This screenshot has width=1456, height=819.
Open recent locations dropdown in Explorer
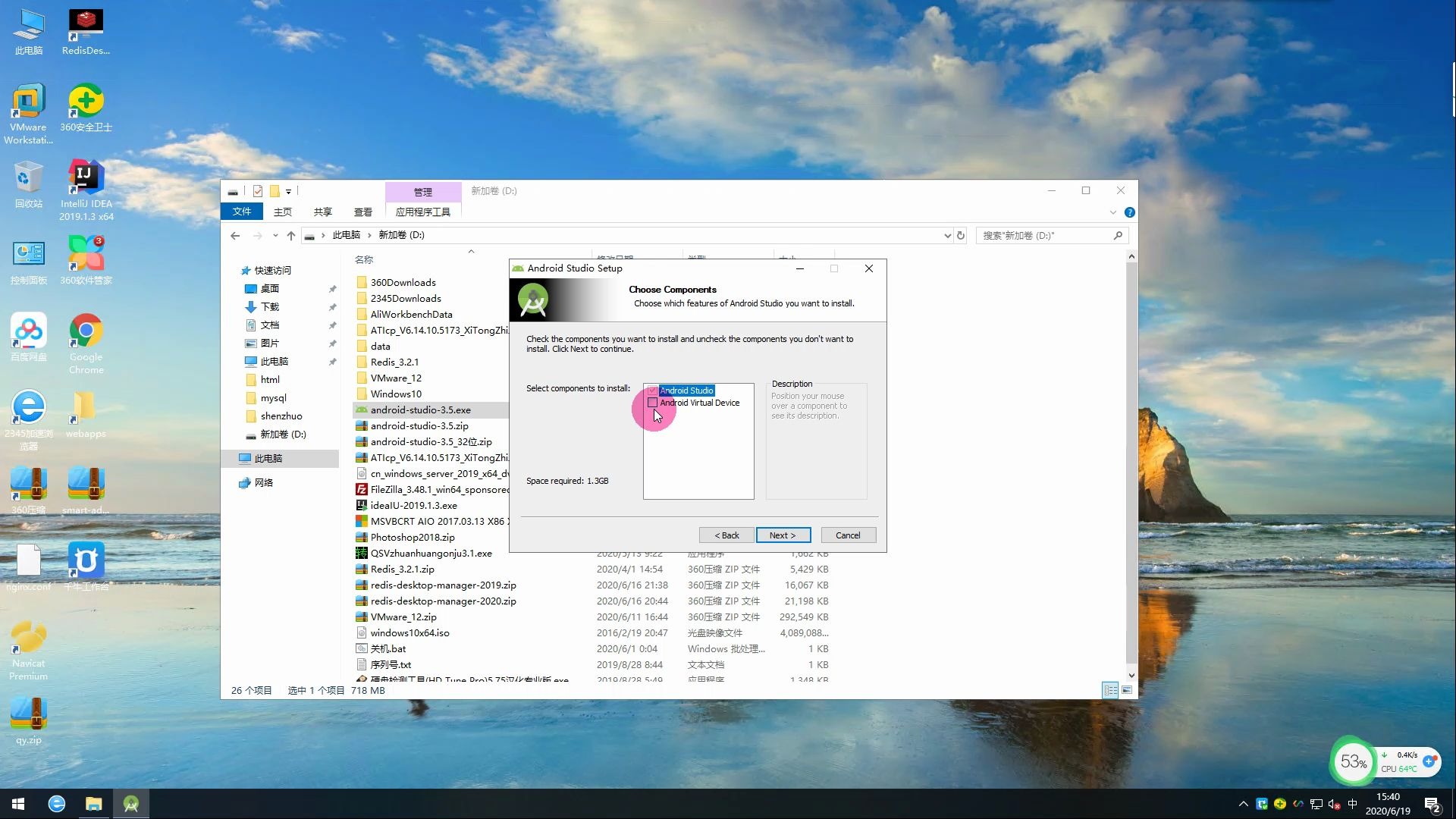[275, 236]
